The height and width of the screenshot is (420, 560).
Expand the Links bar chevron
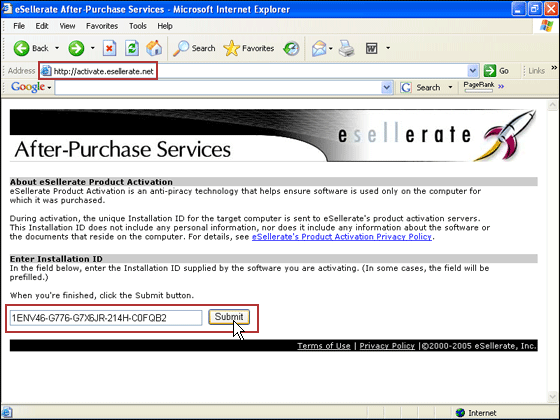click(554, 67)
